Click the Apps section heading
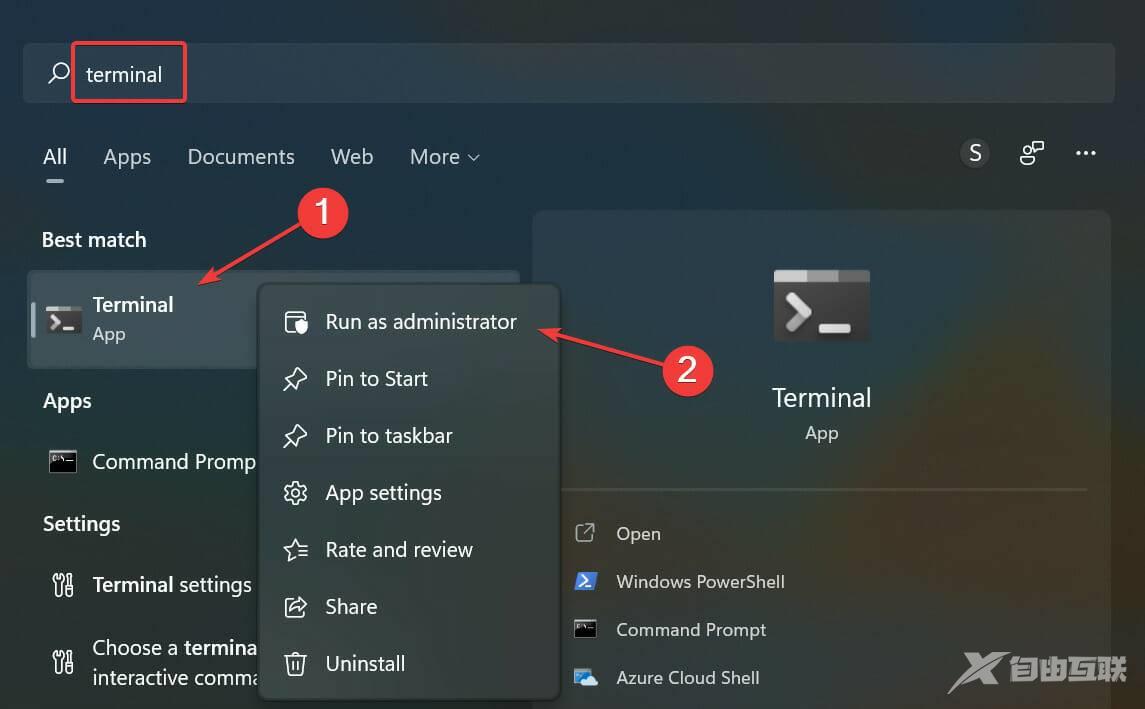Screen dimensions: 1145x709 [67, 402]
